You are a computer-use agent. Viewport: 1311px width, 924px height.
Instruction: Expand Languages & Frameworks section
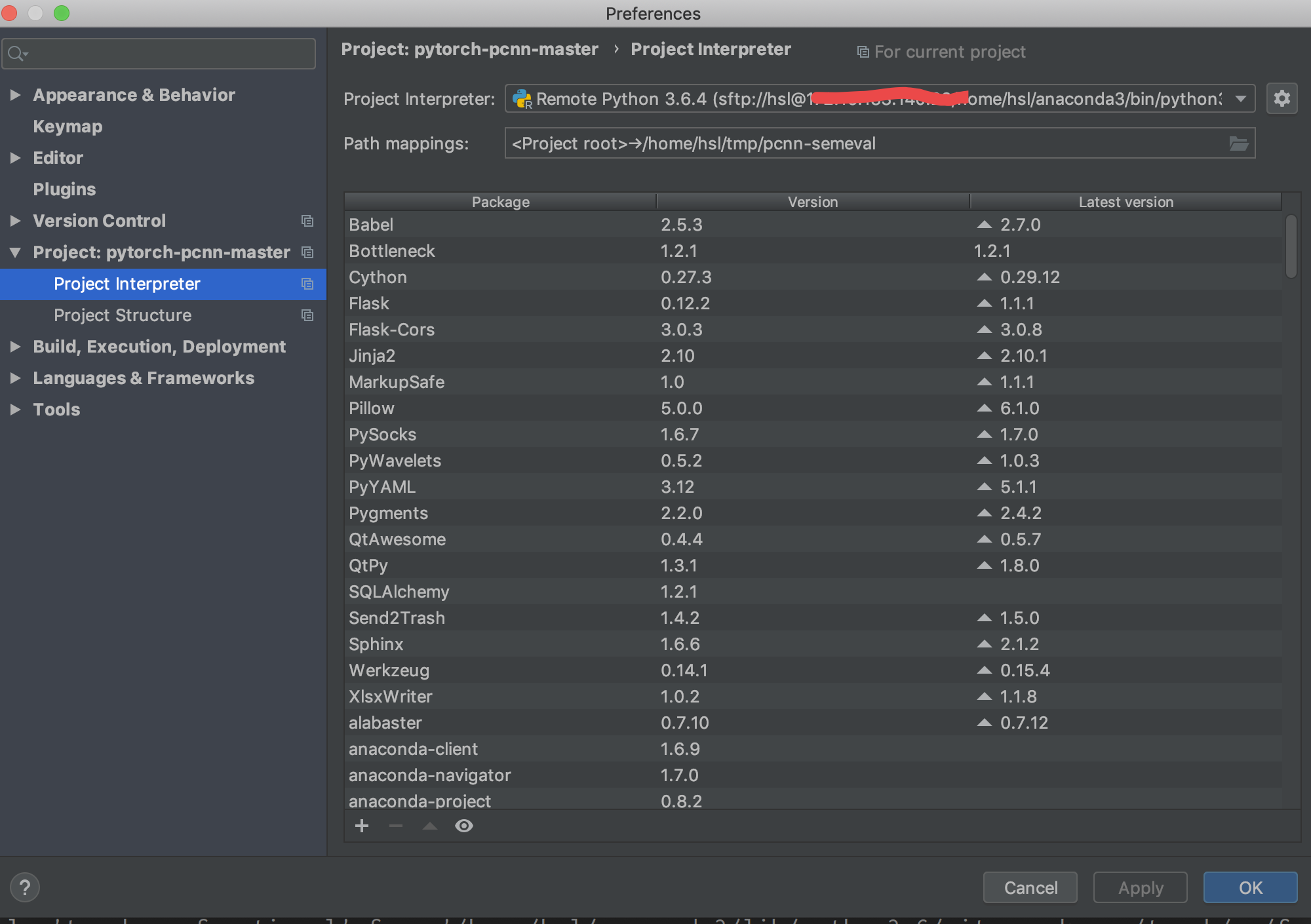coord(15,378)
